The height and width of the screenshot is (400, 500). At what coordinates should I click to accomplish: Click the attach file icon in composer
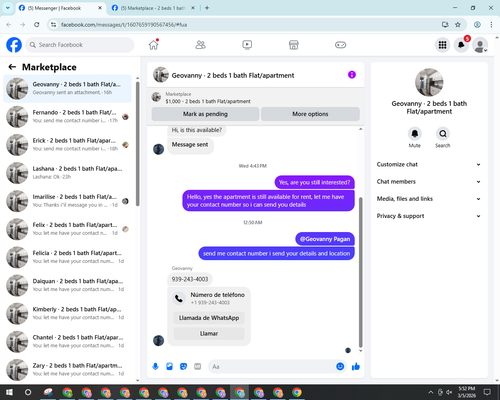(169, 367)
